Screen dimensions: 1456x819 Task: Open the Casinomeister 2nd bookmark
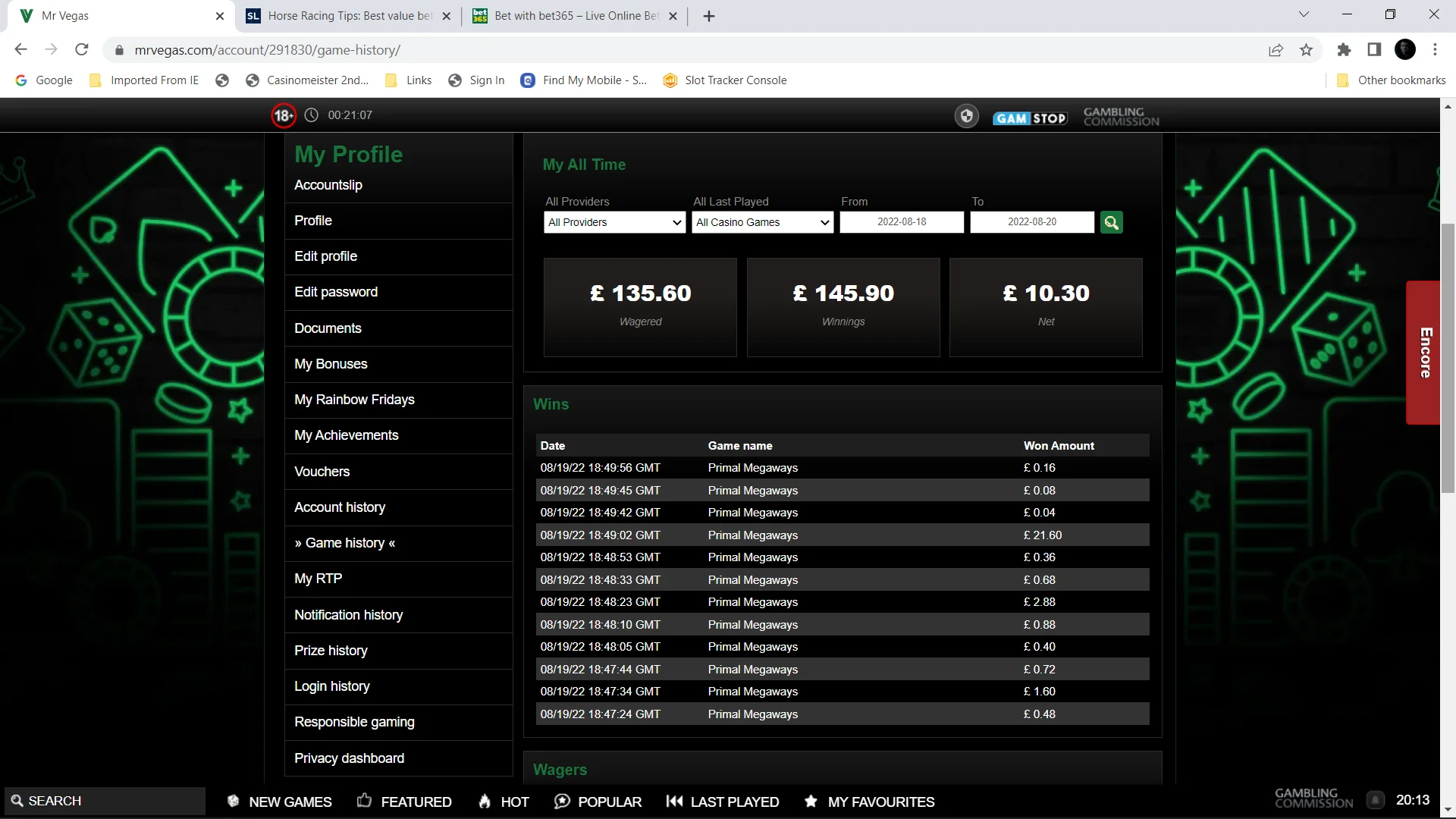pos(307,80)
